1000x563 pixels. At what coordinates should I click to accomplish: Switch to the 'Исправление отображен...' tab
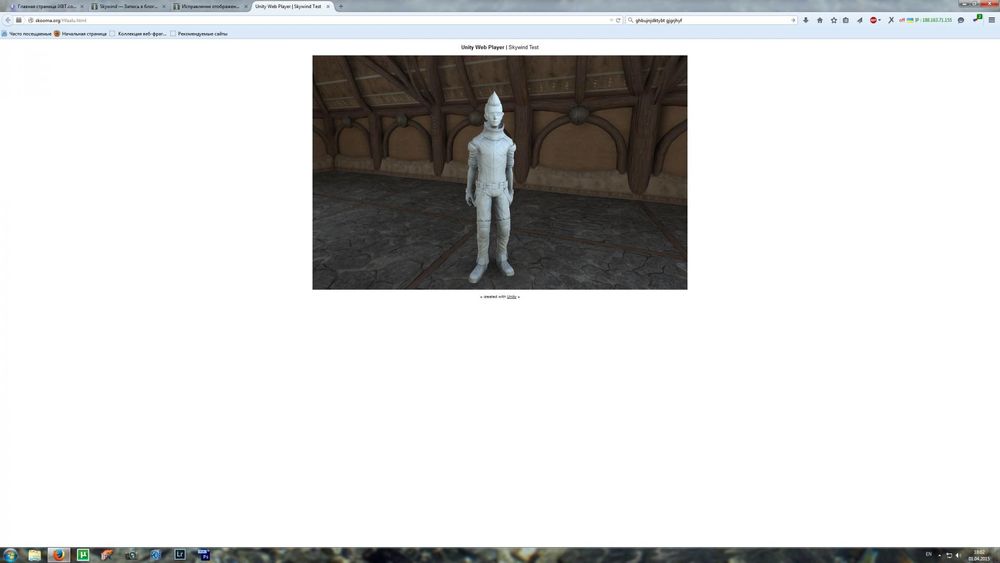(x=210, y=6)
